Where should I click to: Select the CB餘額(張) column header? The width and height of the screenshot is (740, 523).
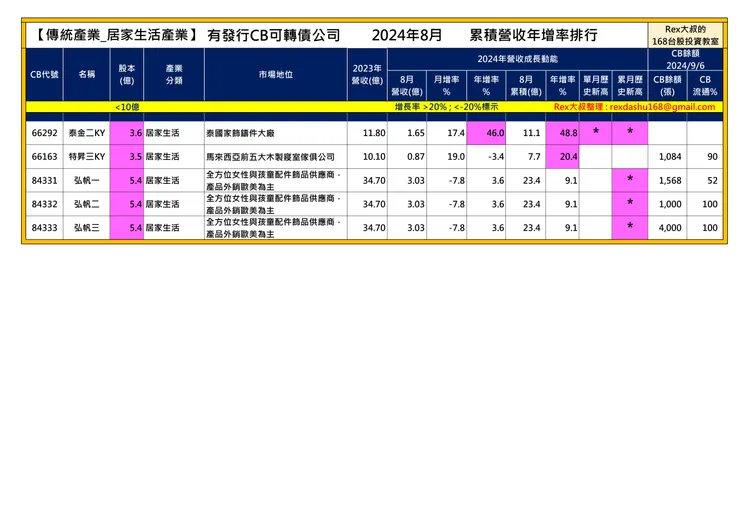tap(667, 85)
